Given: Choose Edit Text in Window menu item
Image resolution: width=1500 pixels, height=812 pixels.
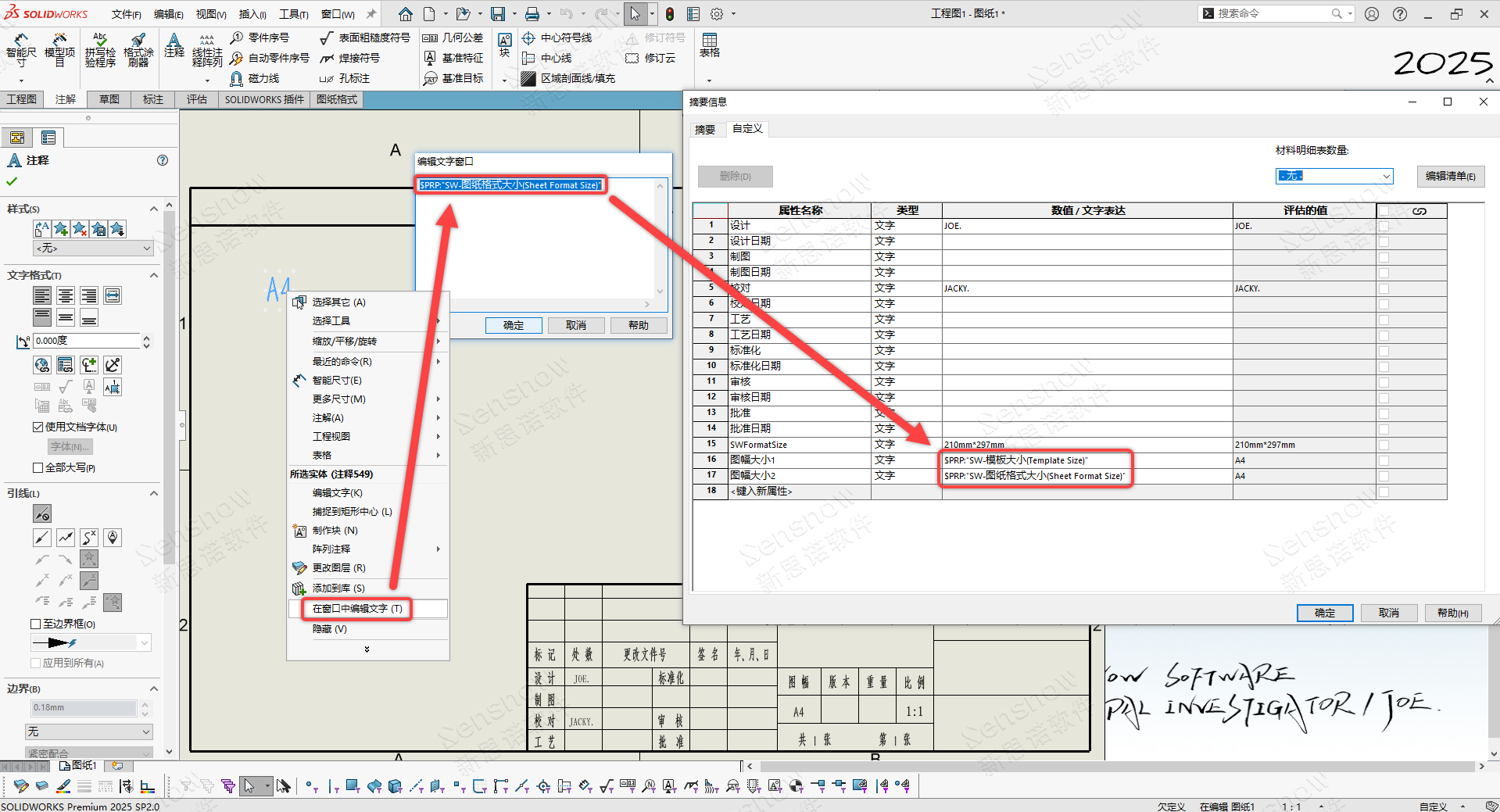Looking at the screenshot, I should point(357,608).
